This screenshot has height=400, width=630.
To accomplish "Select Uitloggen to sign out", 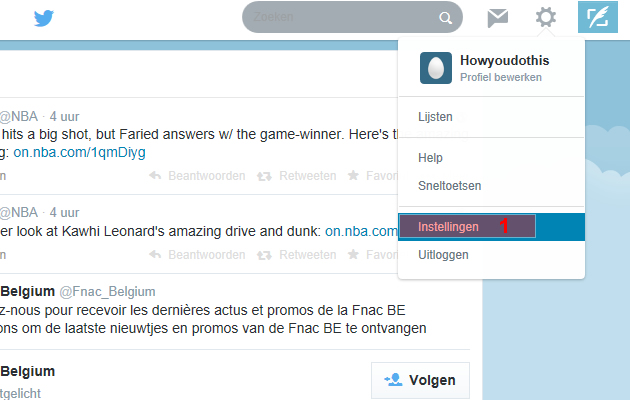I will (x=443, y=255).
